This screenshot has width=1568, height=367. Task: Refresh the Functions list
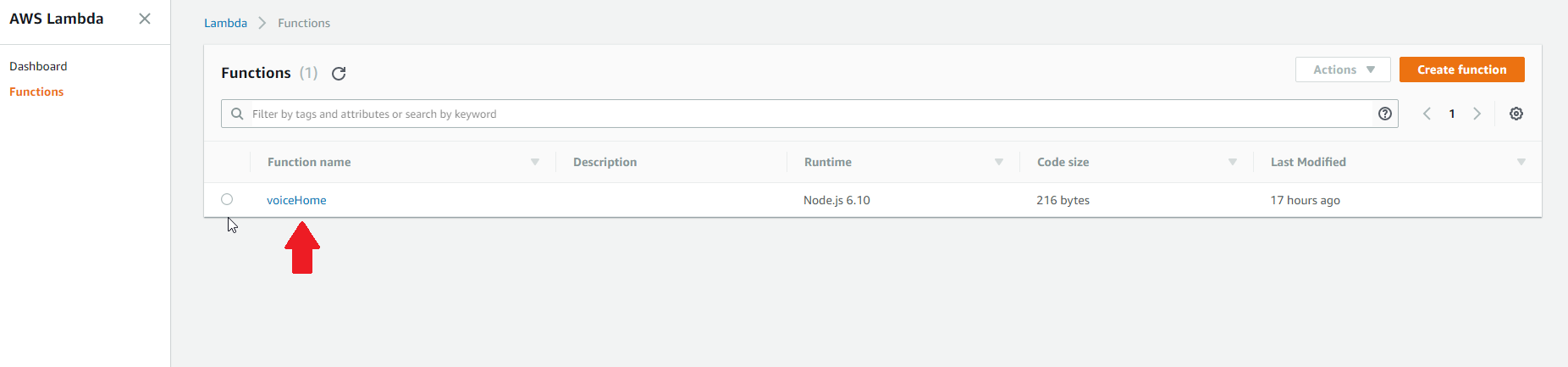pos(339,74)
